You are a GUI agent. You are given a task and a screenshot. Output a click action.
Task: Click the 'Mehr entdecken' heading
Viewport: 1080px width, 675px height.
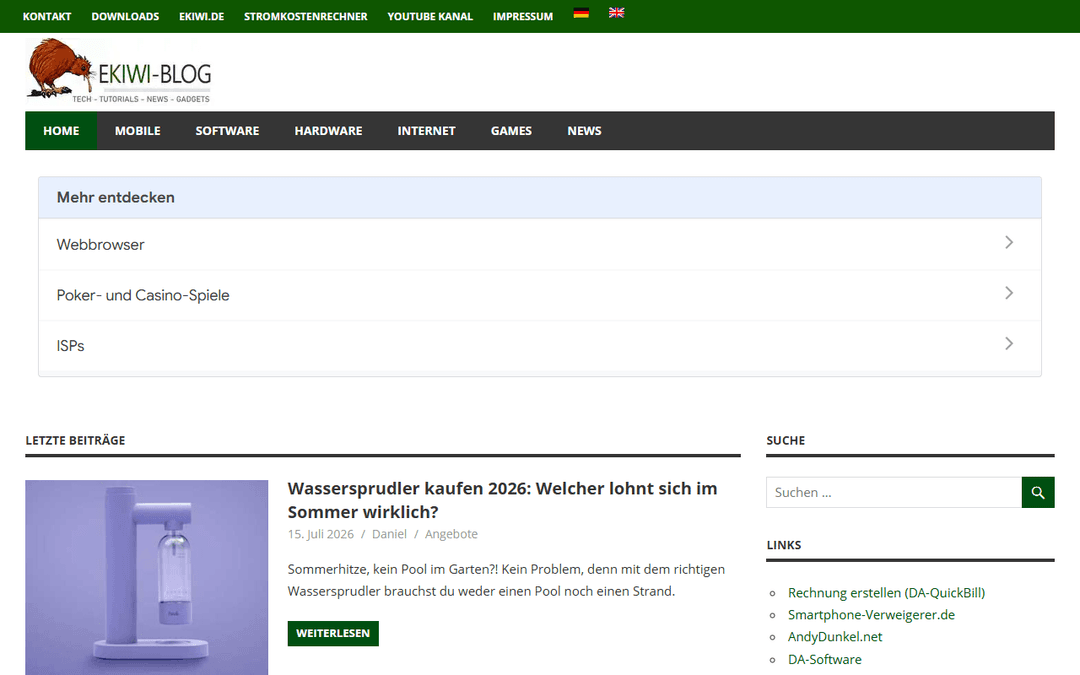pyautogui.click(x=116, y=198)
